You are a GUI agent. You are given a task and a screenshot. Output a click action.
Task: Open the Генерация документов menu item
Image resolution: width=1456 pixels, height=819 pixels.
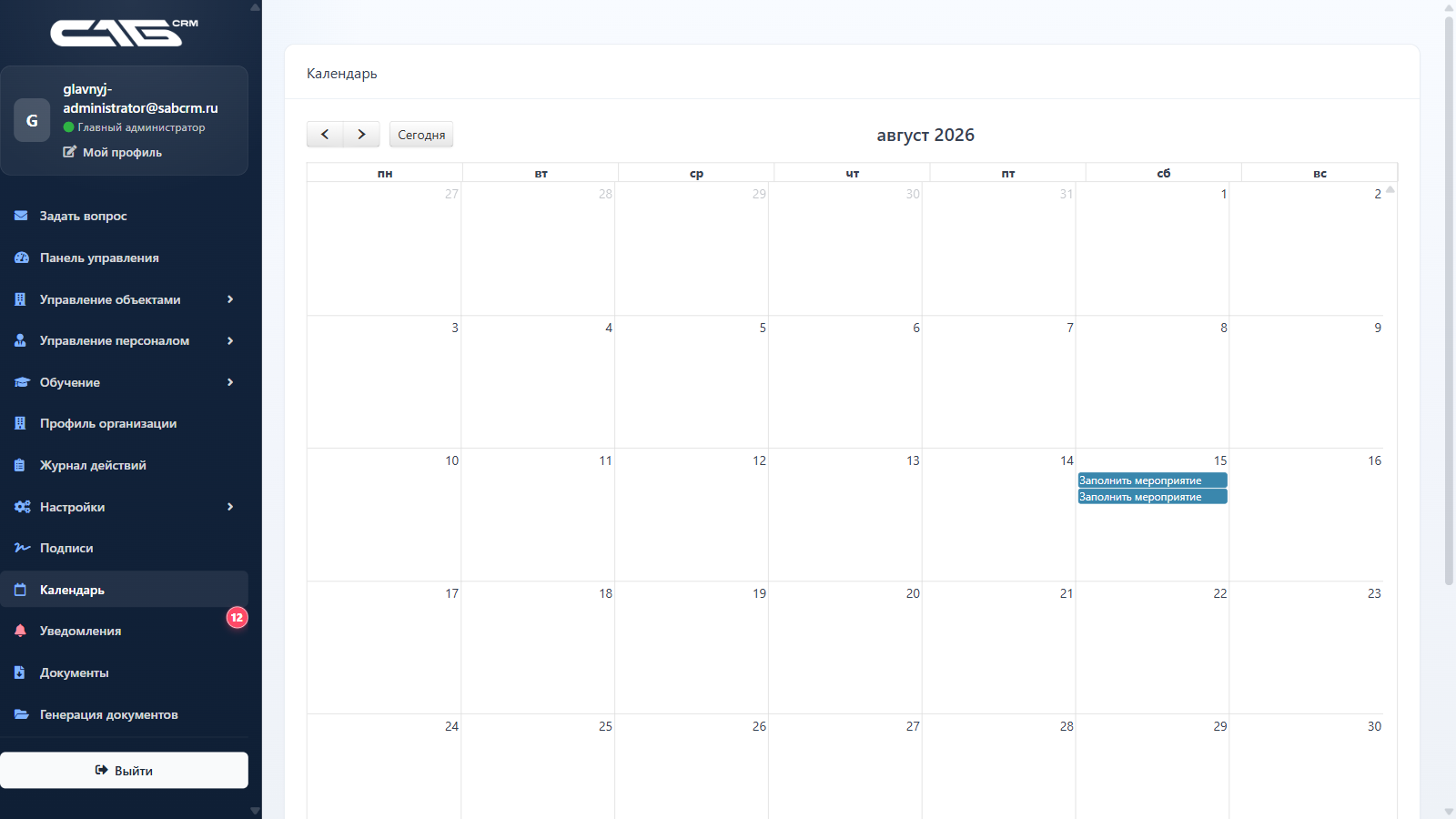click(124, 714)
